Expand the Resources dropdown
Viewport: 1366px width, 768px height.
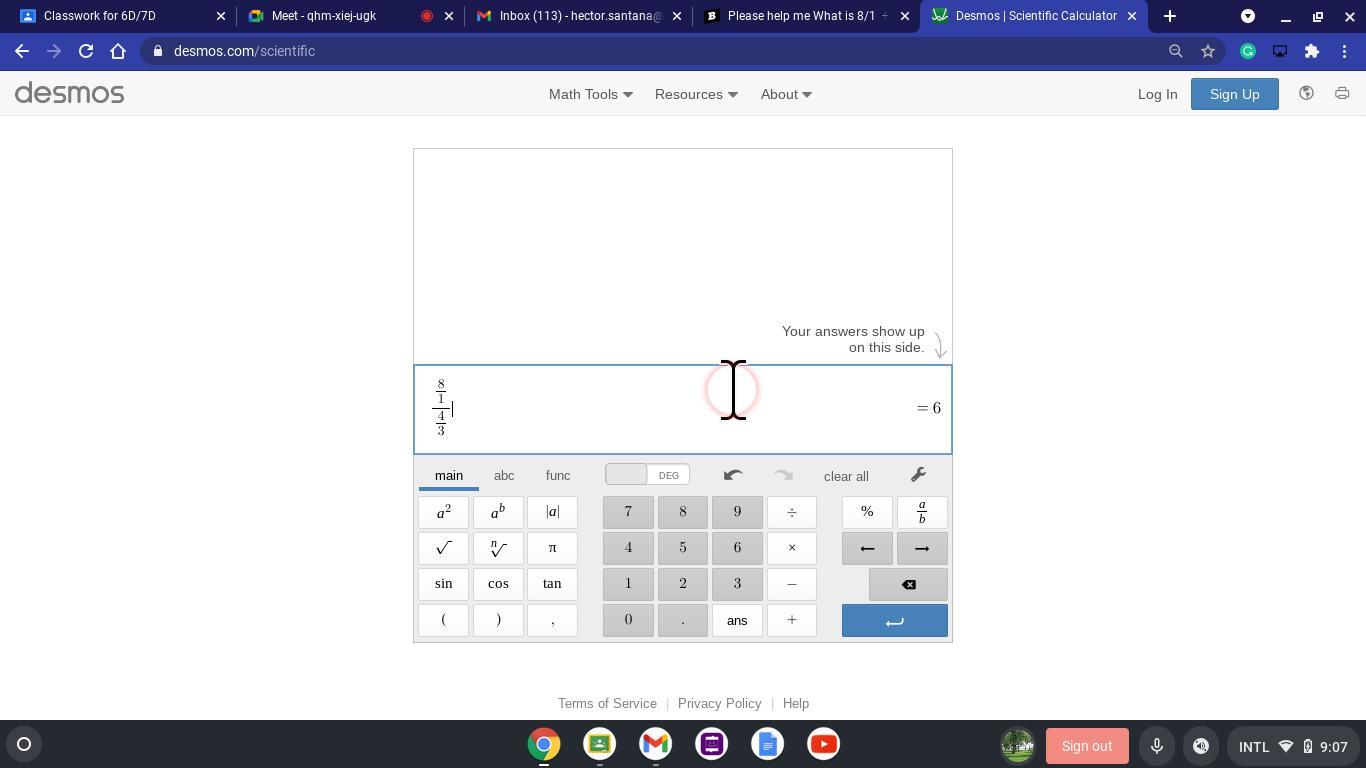pos(696,94)
